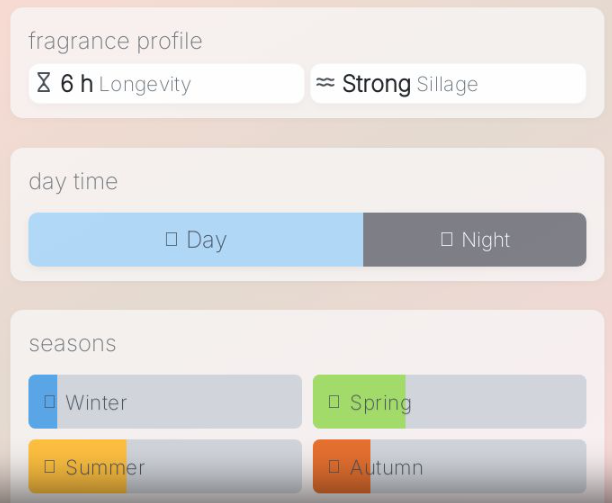The height and width of the screenshot is (503, 612).
Task: Click the 6 h longevity value
Action: click(x=76, y=84)
